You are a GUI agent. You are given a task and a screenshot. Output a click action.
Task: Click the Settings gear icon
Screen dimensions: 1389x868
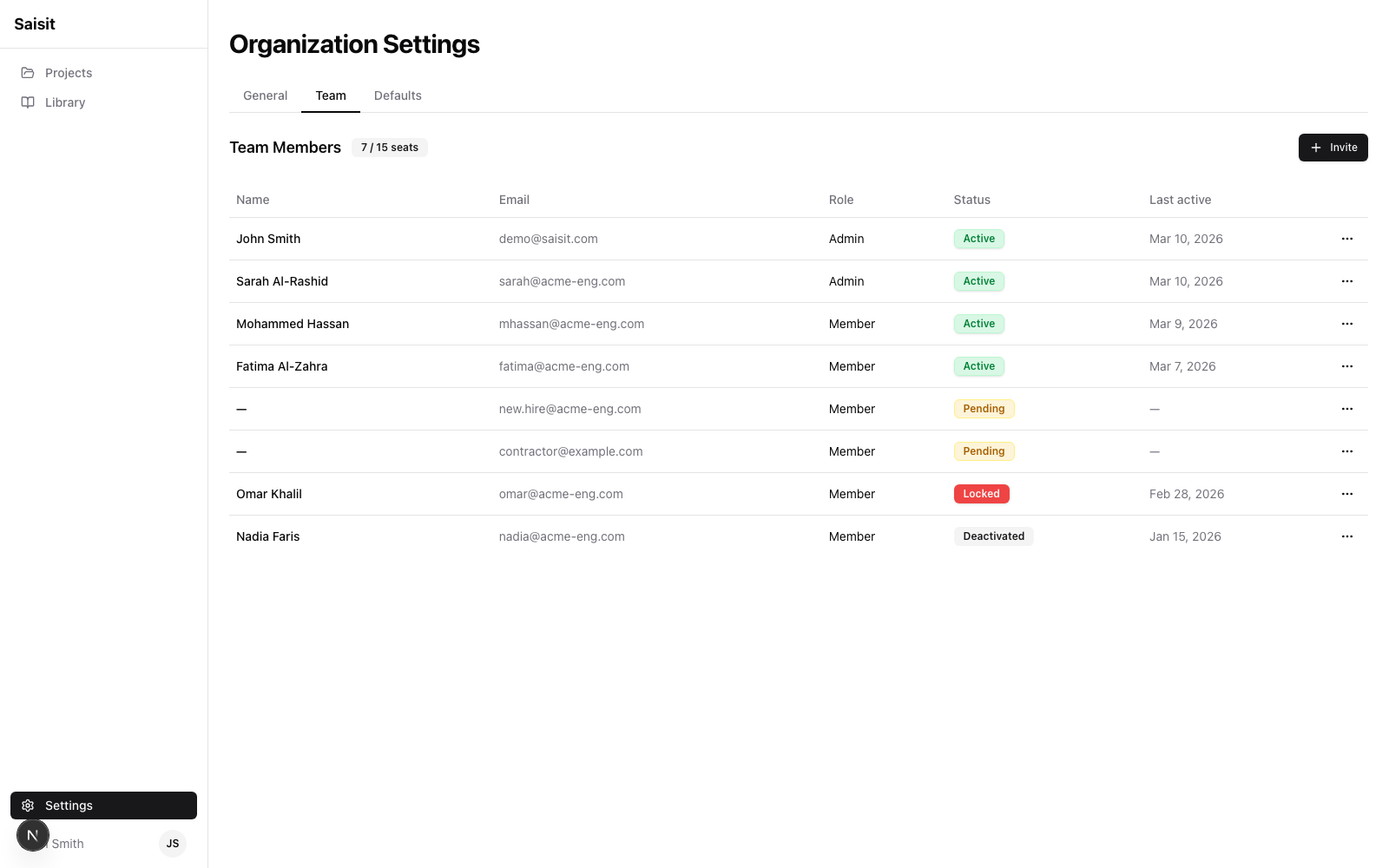pyautogui.click(x=28, y=806)
